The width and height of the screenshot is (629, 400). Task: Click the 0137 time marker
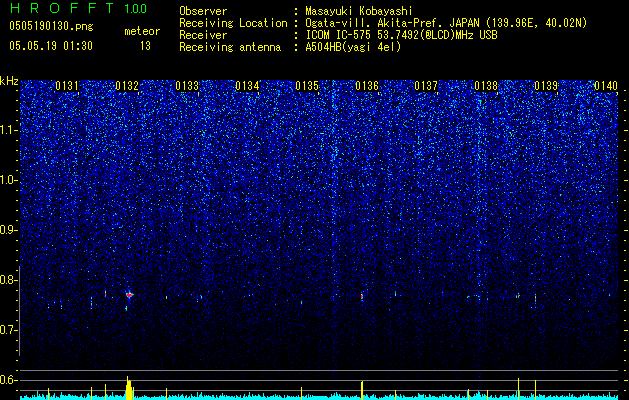tap(426, 86)
